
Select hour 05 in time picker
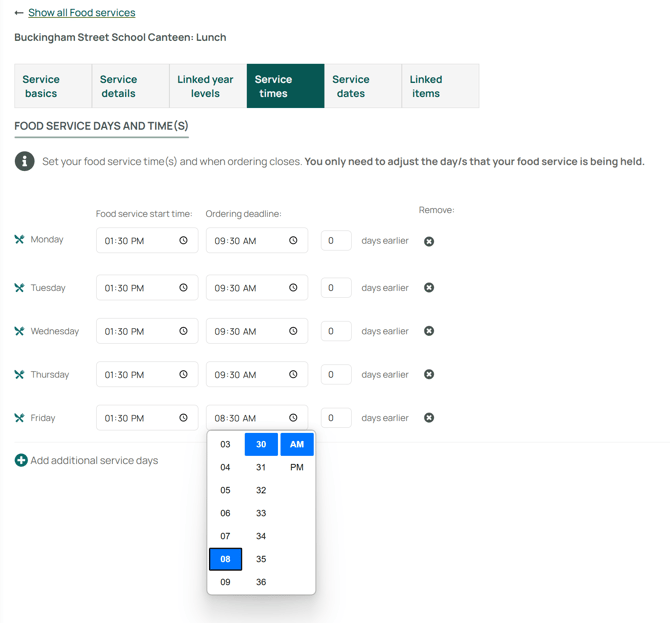pos(225,490)
